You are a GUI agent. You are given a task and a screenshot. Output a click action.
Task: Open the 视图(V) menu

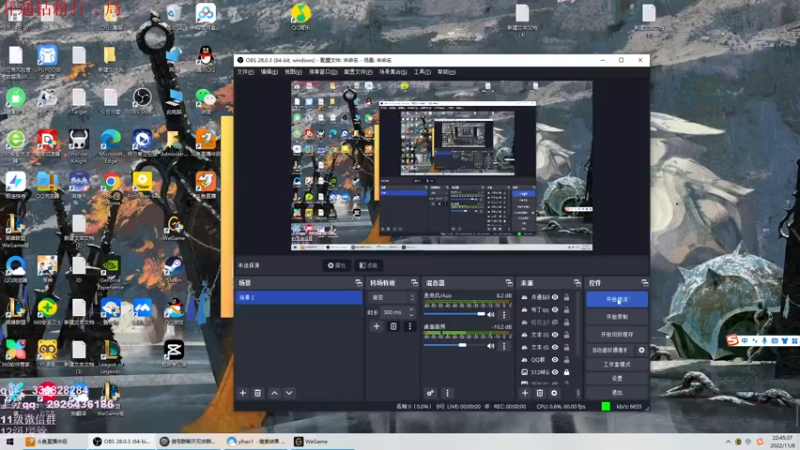pos(293,72)
